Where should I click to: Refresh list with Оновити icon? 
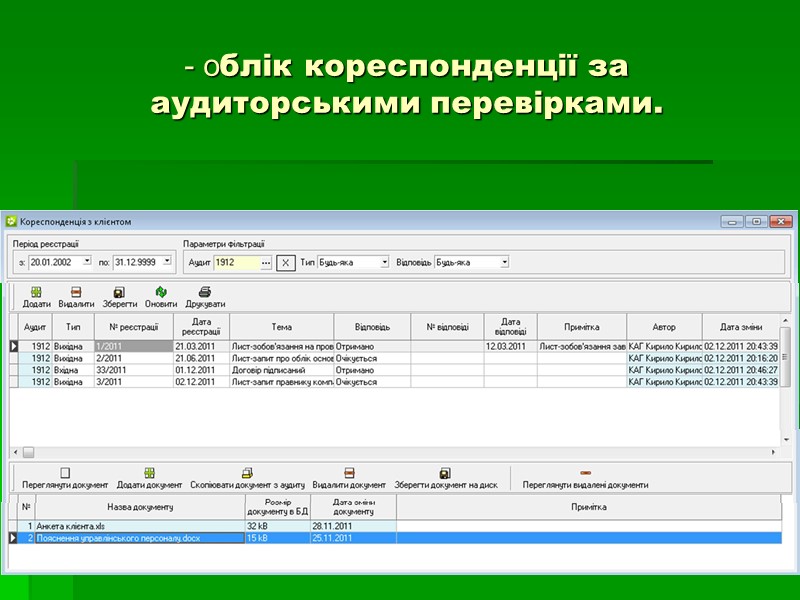(161, 292)
